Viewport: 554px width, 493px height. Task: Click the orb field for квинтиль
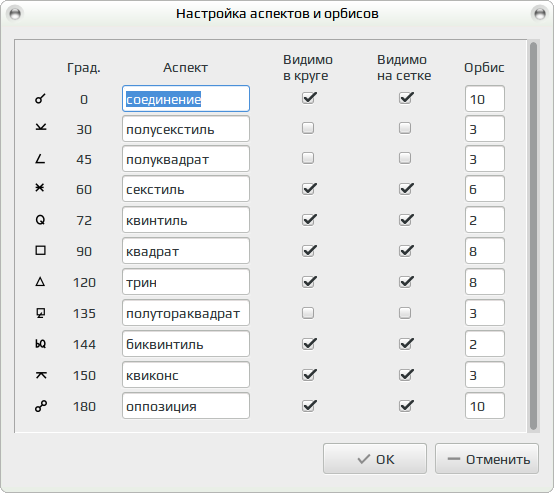pyautogui.click(x=485, y=220)
